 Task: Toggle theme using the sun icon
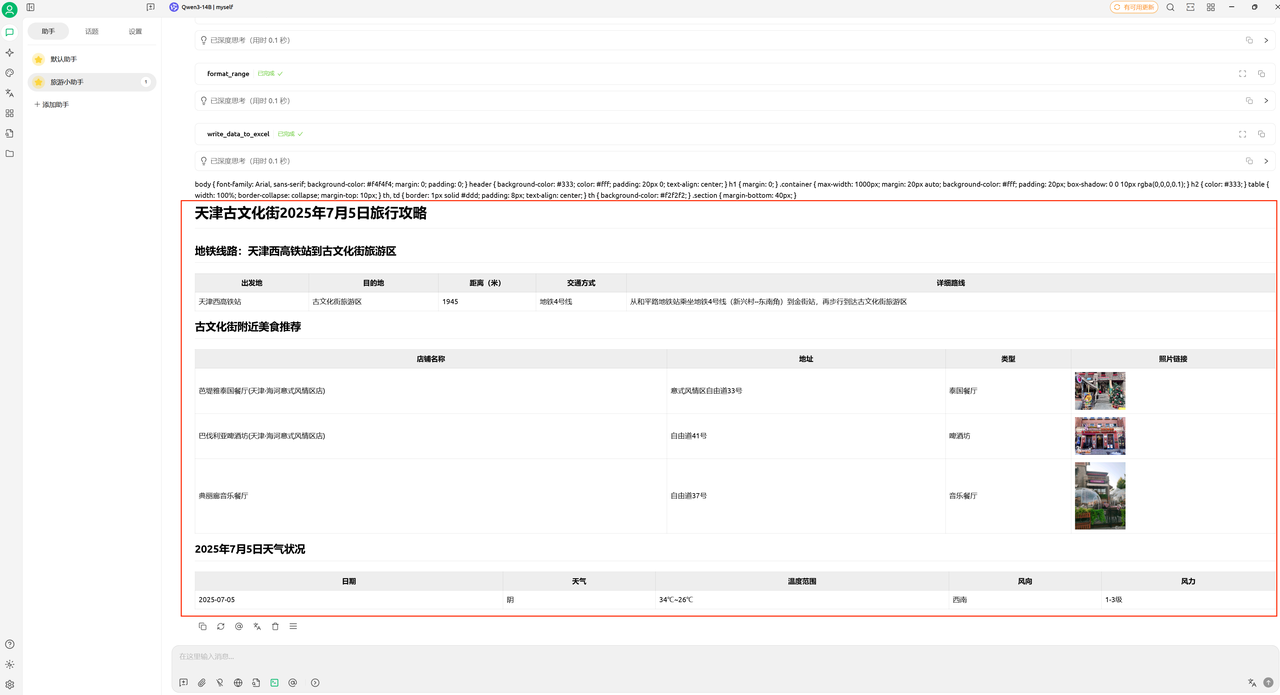click(x=10, y=664)
